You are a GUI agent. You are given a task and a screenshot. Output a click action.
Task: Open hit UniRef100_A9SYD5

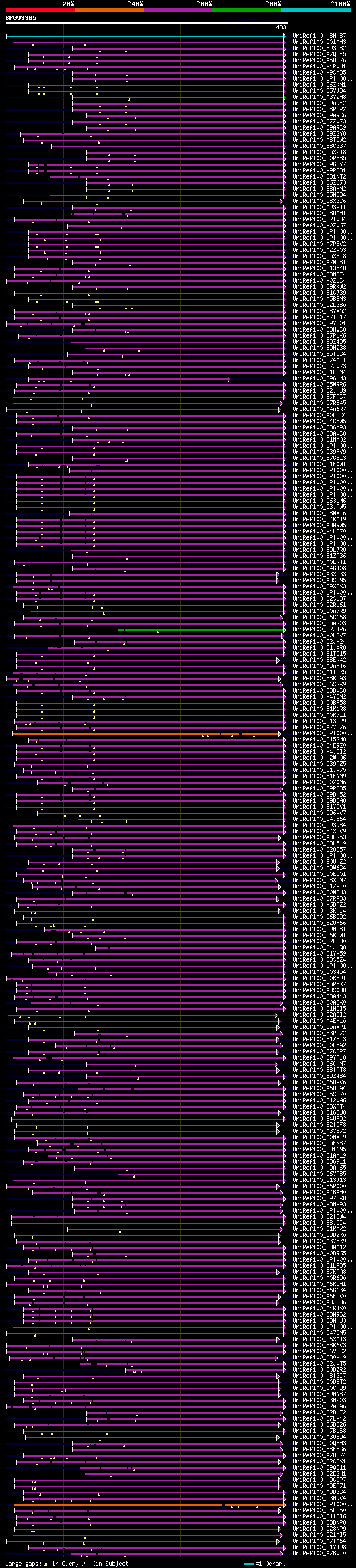[x=319, y=72]
